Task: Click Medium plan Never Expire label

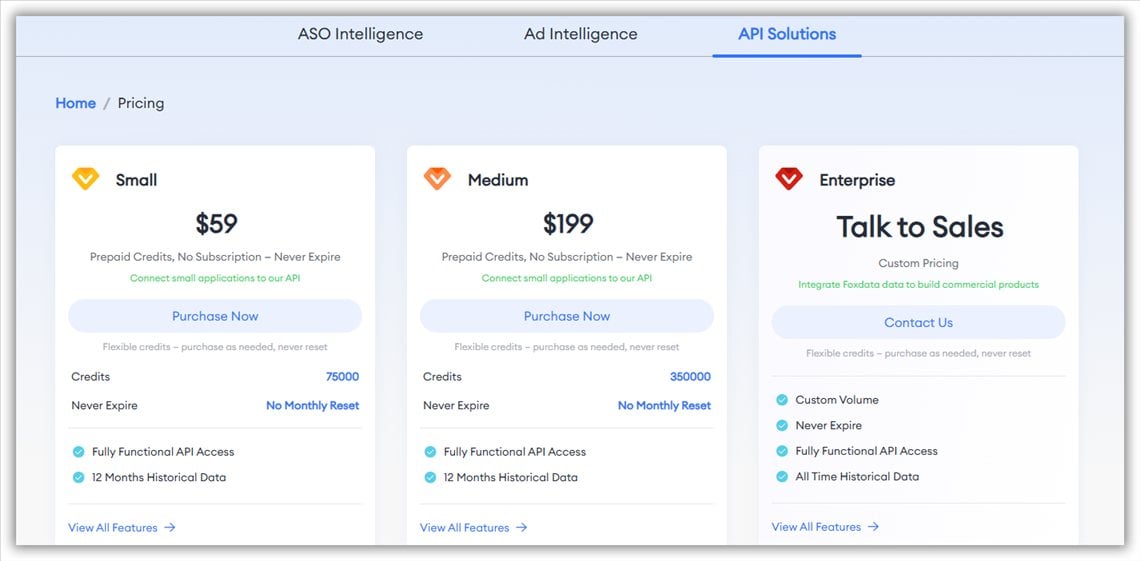Action: 457,405
